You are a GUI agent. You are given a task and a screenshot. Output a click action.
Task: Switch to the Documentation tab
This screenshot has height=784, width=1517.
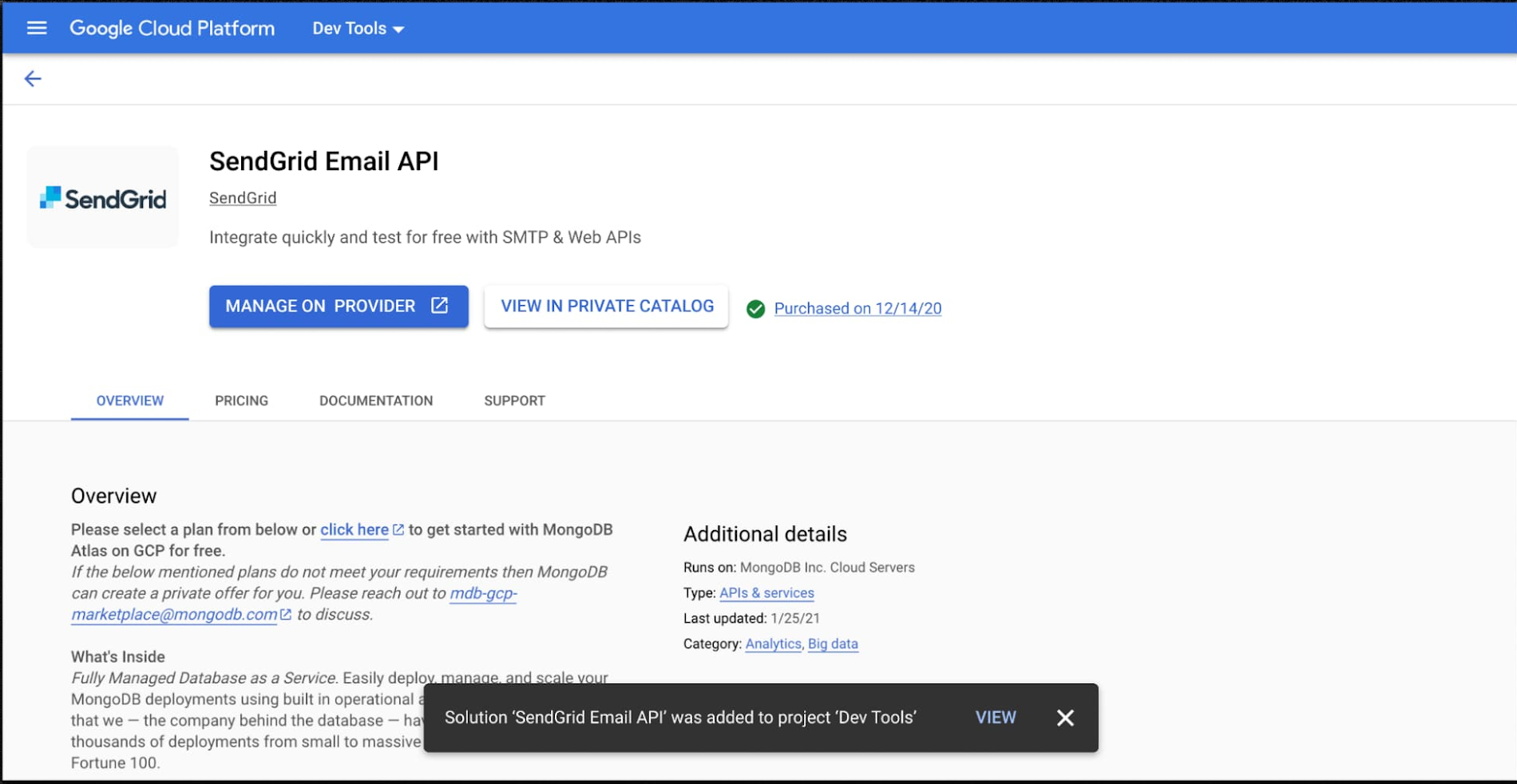376,401
